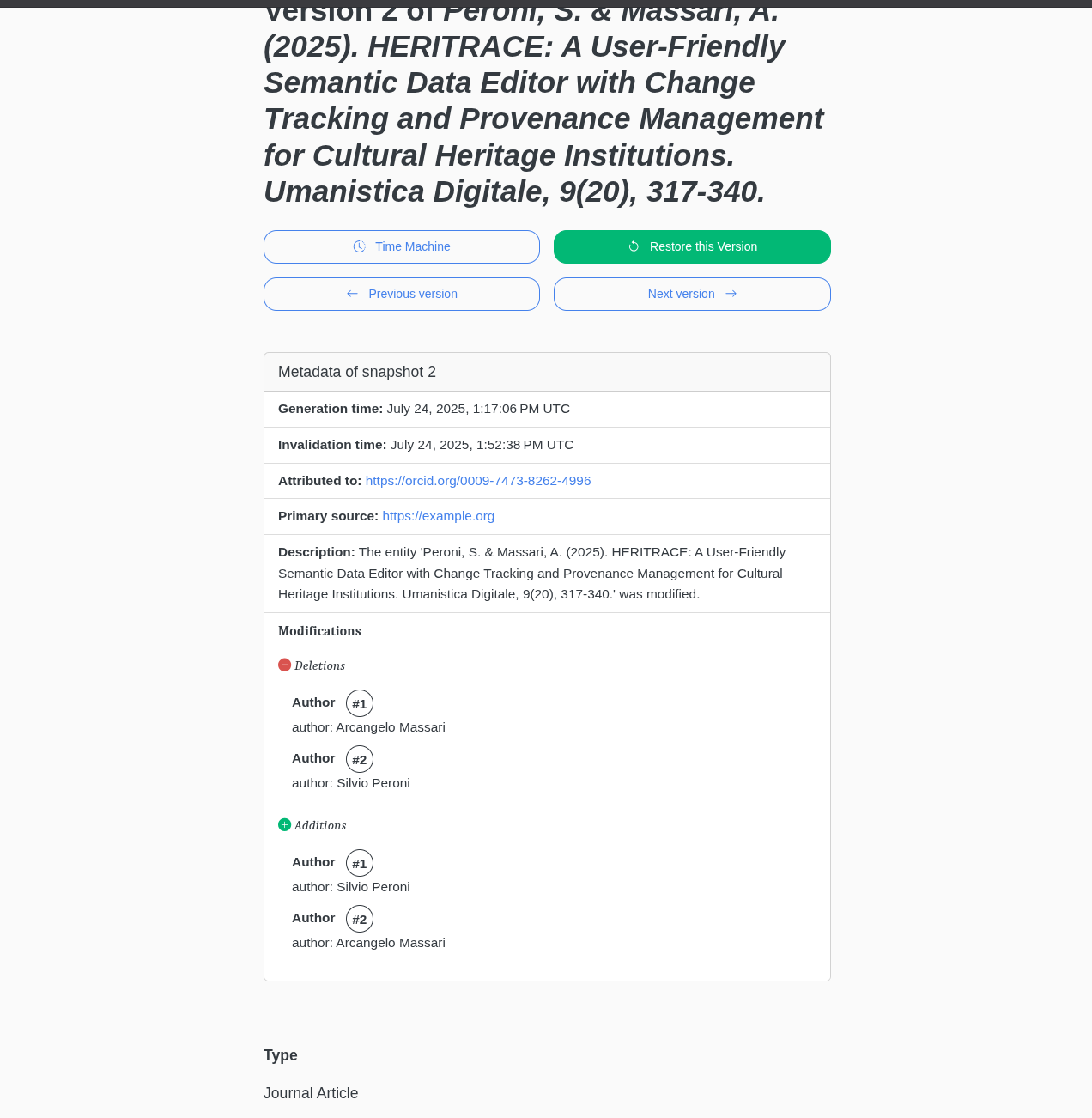The height and width of the screenshot is (1118, 1092).
Task: Click the clock icon on Time Machine
Action: (360, 246)
